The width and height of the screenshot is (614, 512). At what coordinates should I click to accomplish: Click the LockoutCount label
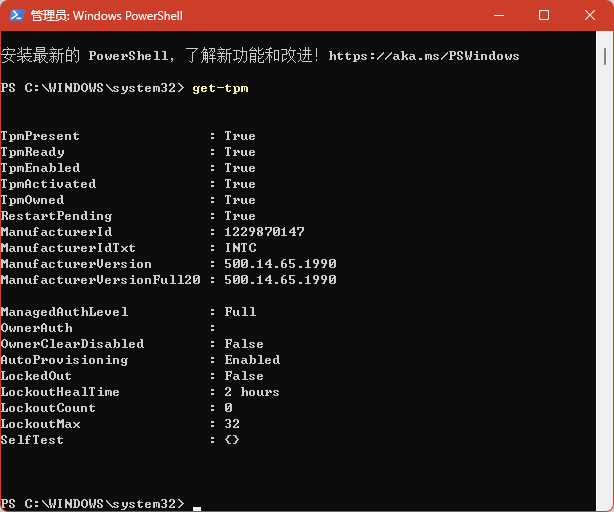click(x=48, y=408)
